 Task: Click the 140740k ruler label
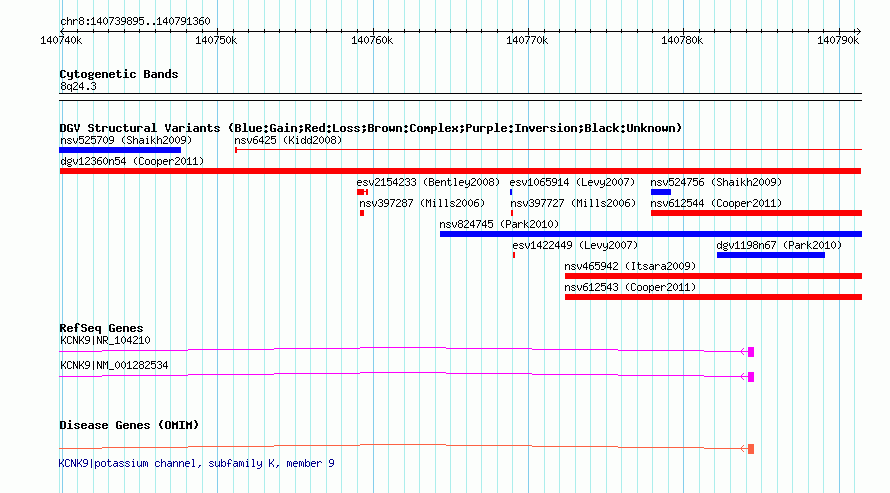(61, 40)
